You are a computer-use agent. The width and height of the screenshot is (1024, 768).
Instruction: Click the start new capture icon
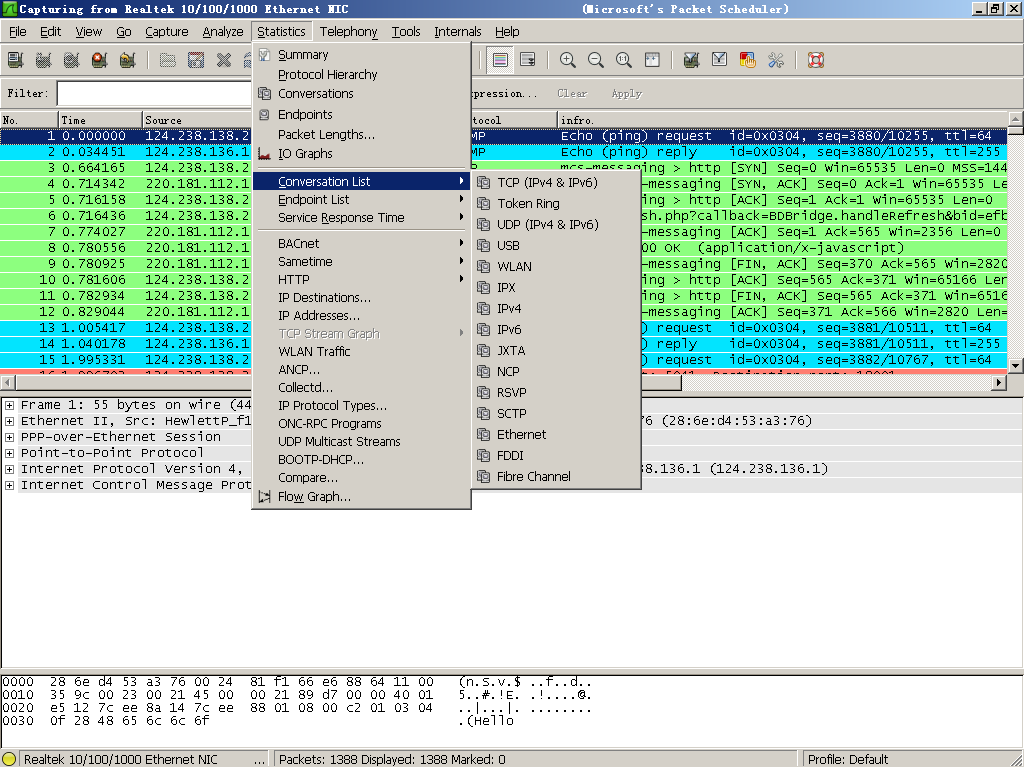click(x=72, y=60)
